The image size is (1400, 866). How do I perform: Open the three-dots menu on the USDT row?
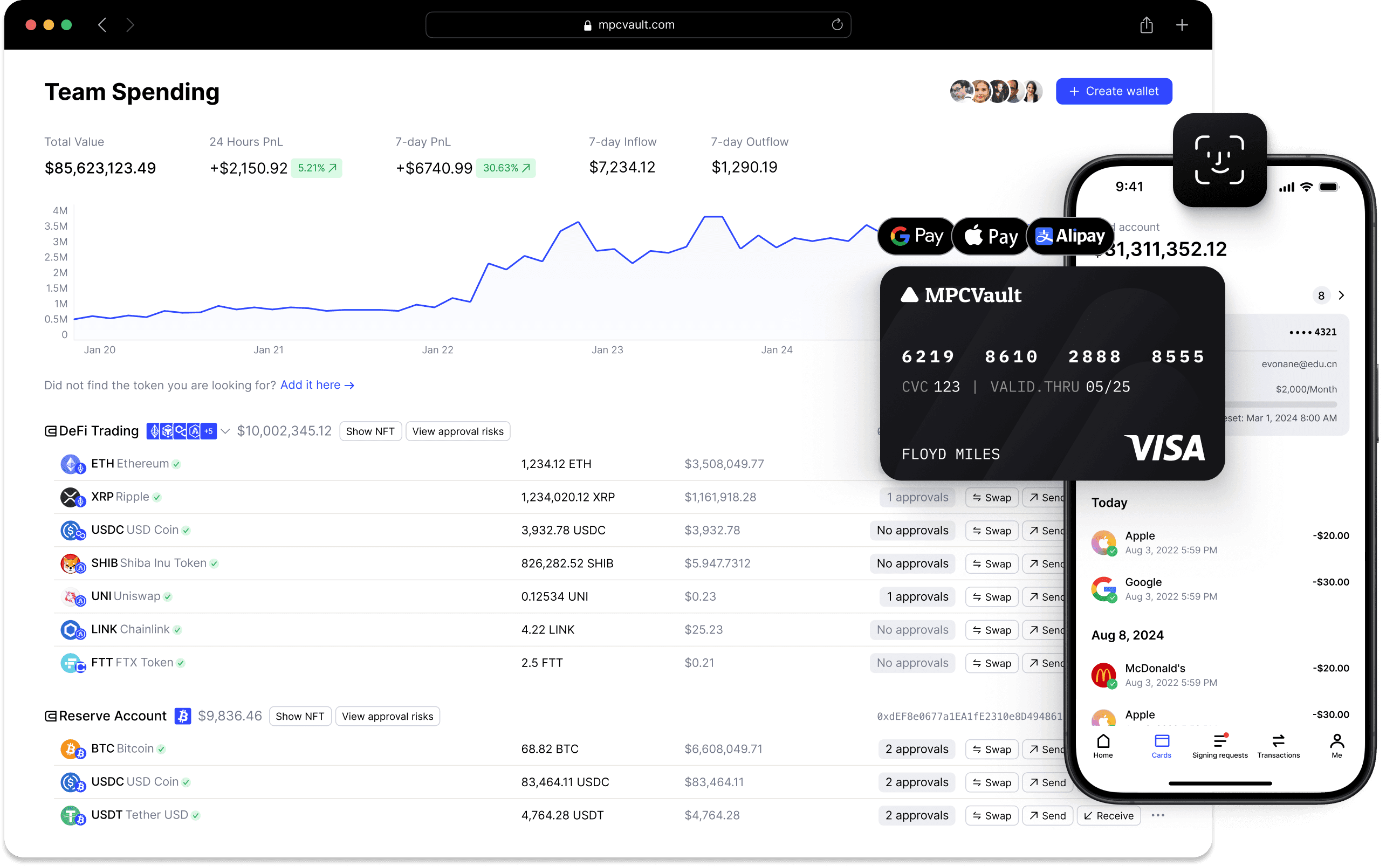[x=1158, y=815]
